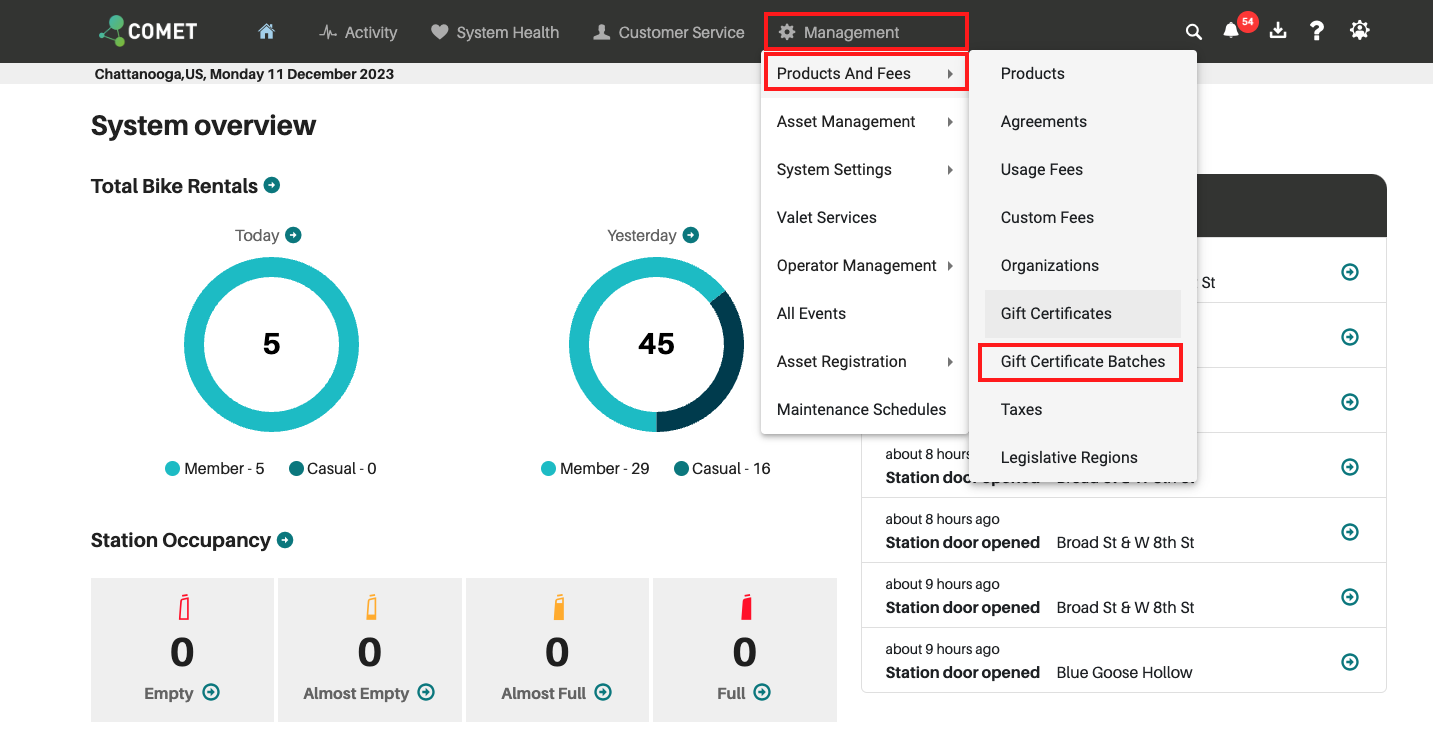The height and width of the screenshot is (756, 1433).
Task: Click the arrow next to Yesterday
Action: pos(691,235)
